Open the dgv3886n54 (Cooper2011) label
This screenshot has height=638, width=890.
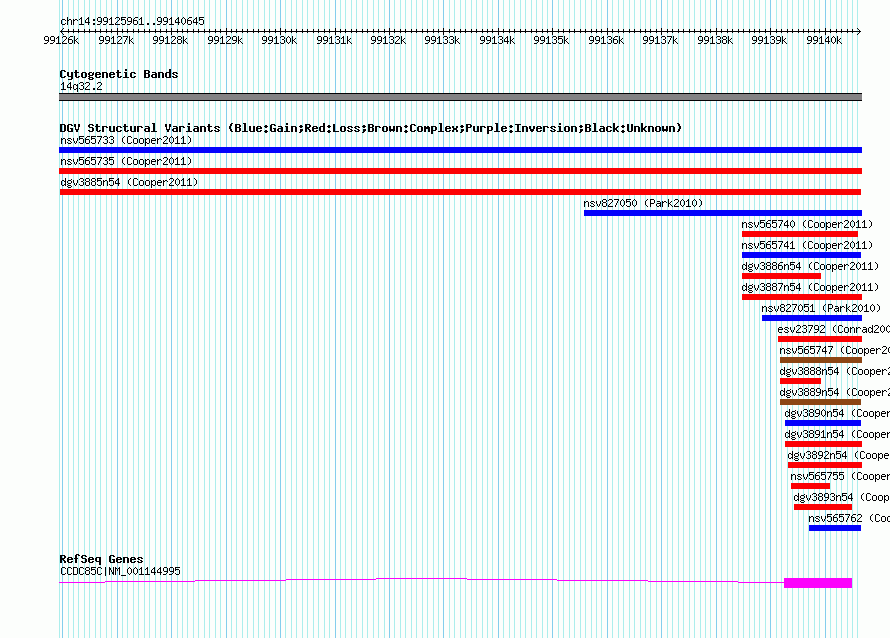tap(810, 266)
